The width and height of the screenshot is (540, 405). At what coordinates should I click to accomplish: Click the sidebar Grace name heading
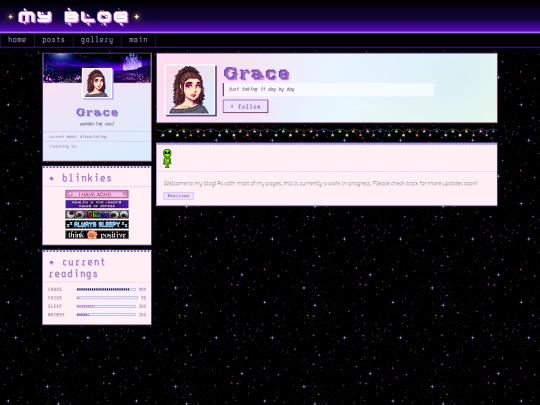pos(97,112)
